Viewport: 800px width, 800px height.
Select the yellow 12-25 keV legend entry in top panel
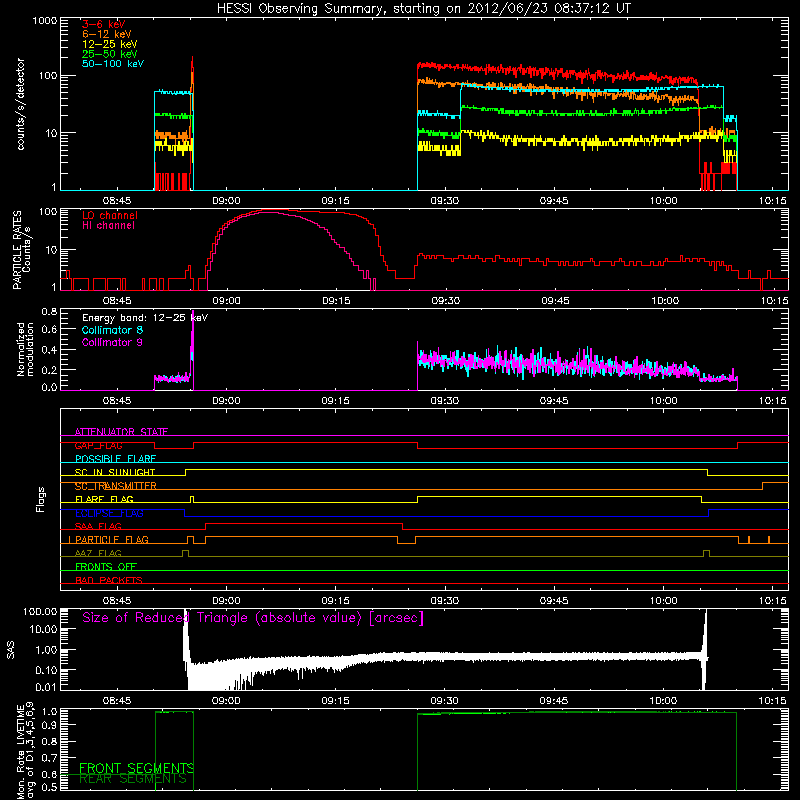tap(110, 44)
